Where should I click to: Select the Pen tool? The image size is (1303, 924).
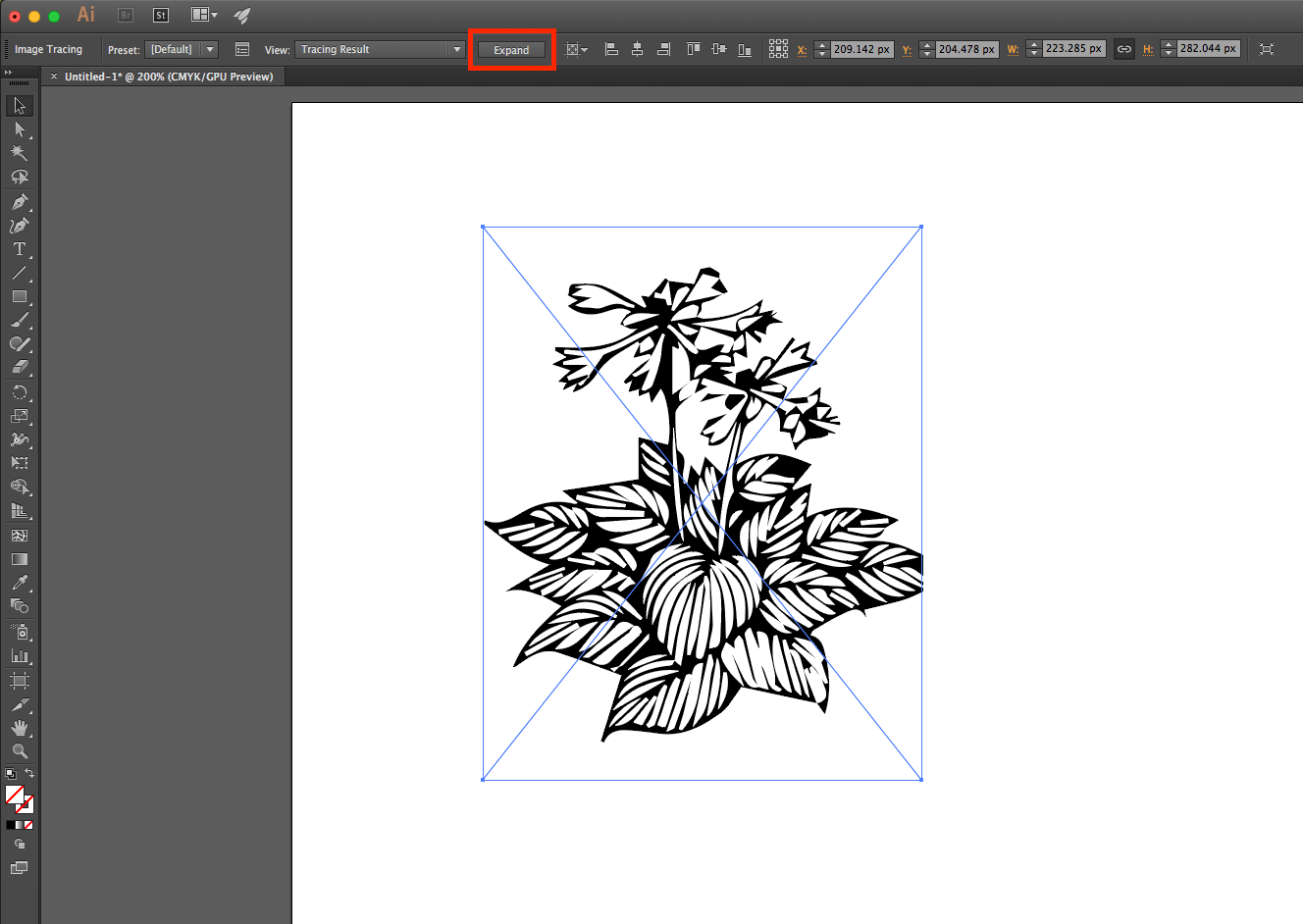coord(19,202)
